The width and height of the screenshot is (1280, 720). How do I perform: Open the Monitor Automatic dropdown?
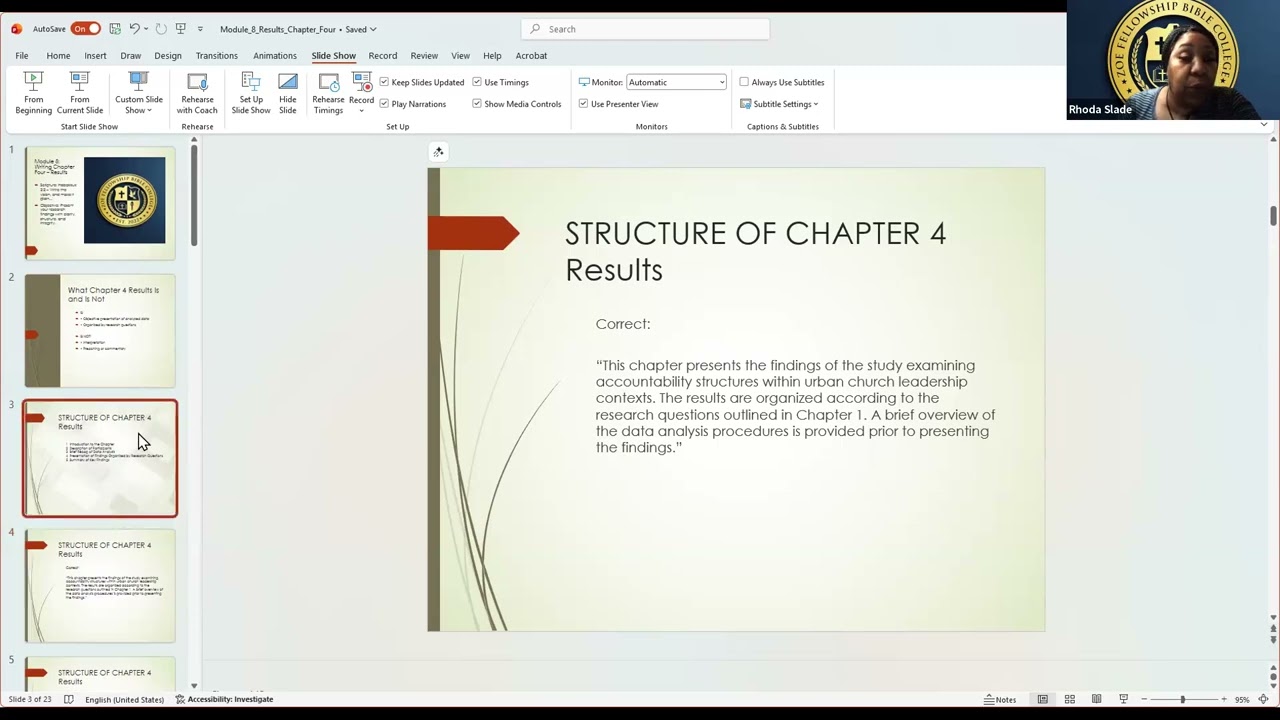676,82
